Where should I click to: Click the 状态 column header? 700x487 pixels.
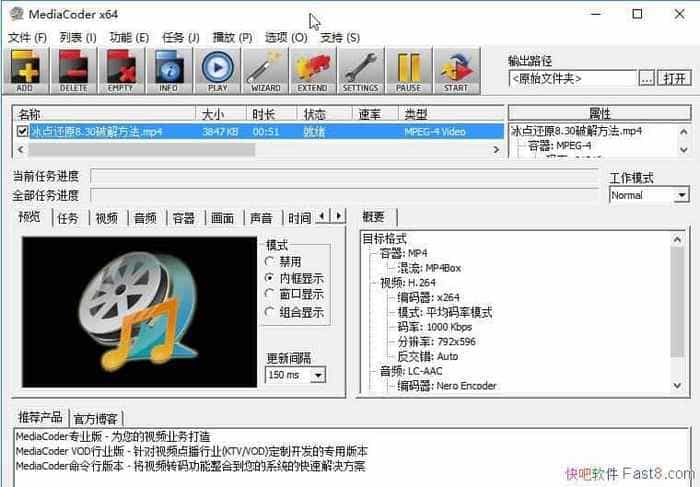[x=325, y=114]
